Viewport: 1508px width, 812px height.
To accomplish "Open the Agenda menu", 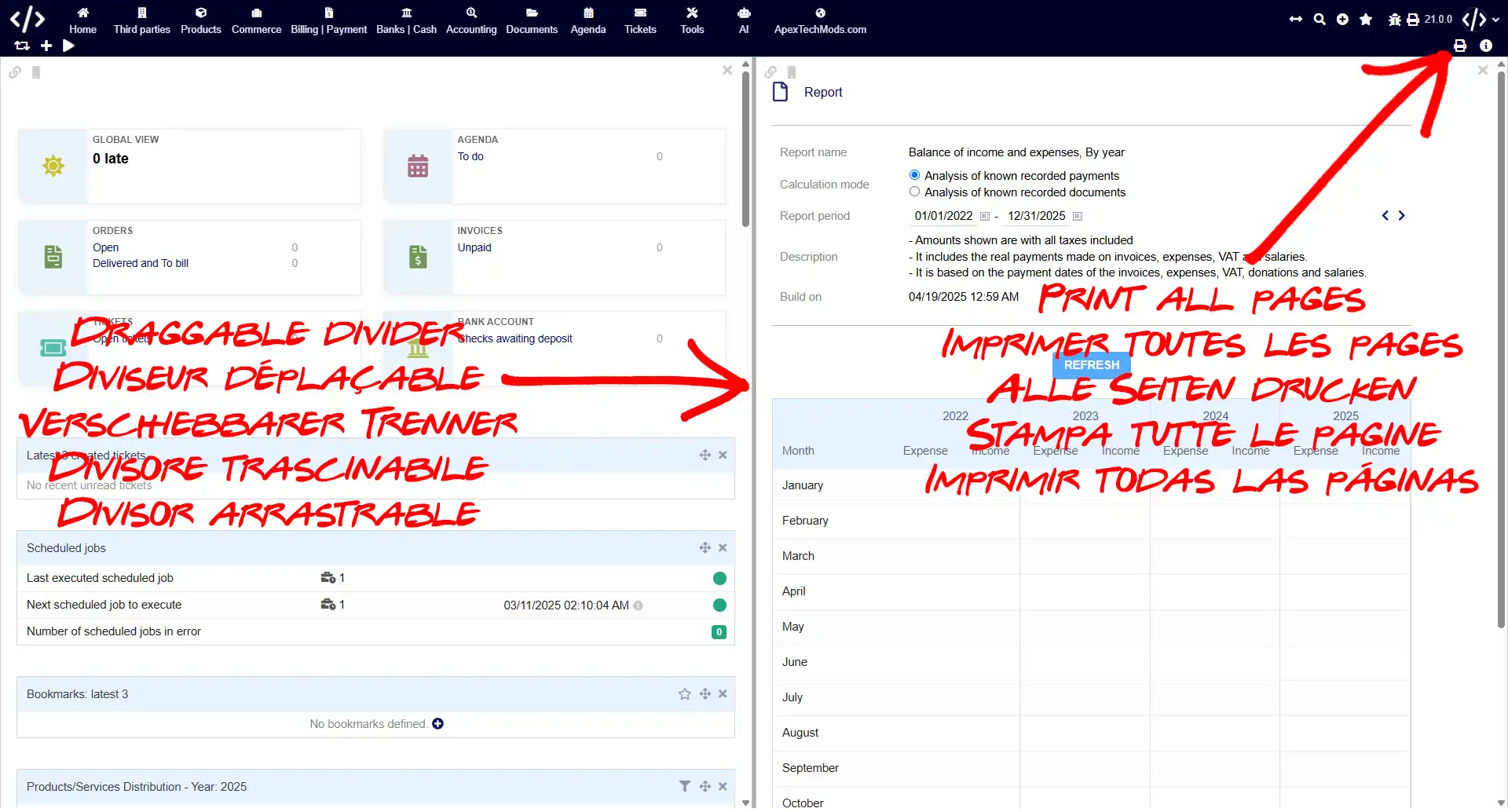I will (588, 21).
